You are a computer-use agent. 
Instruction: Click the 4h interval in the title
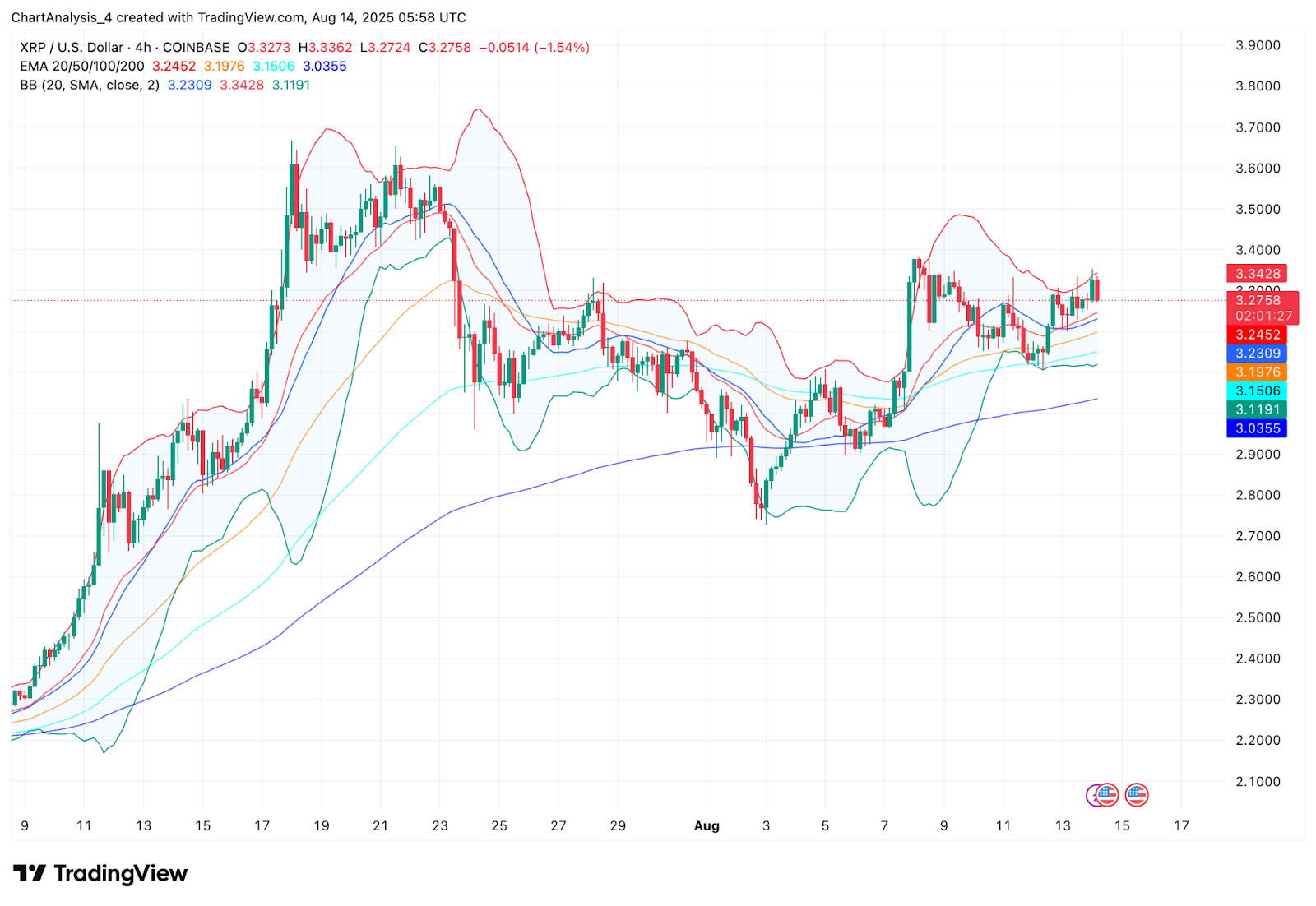tap(143, 48)
